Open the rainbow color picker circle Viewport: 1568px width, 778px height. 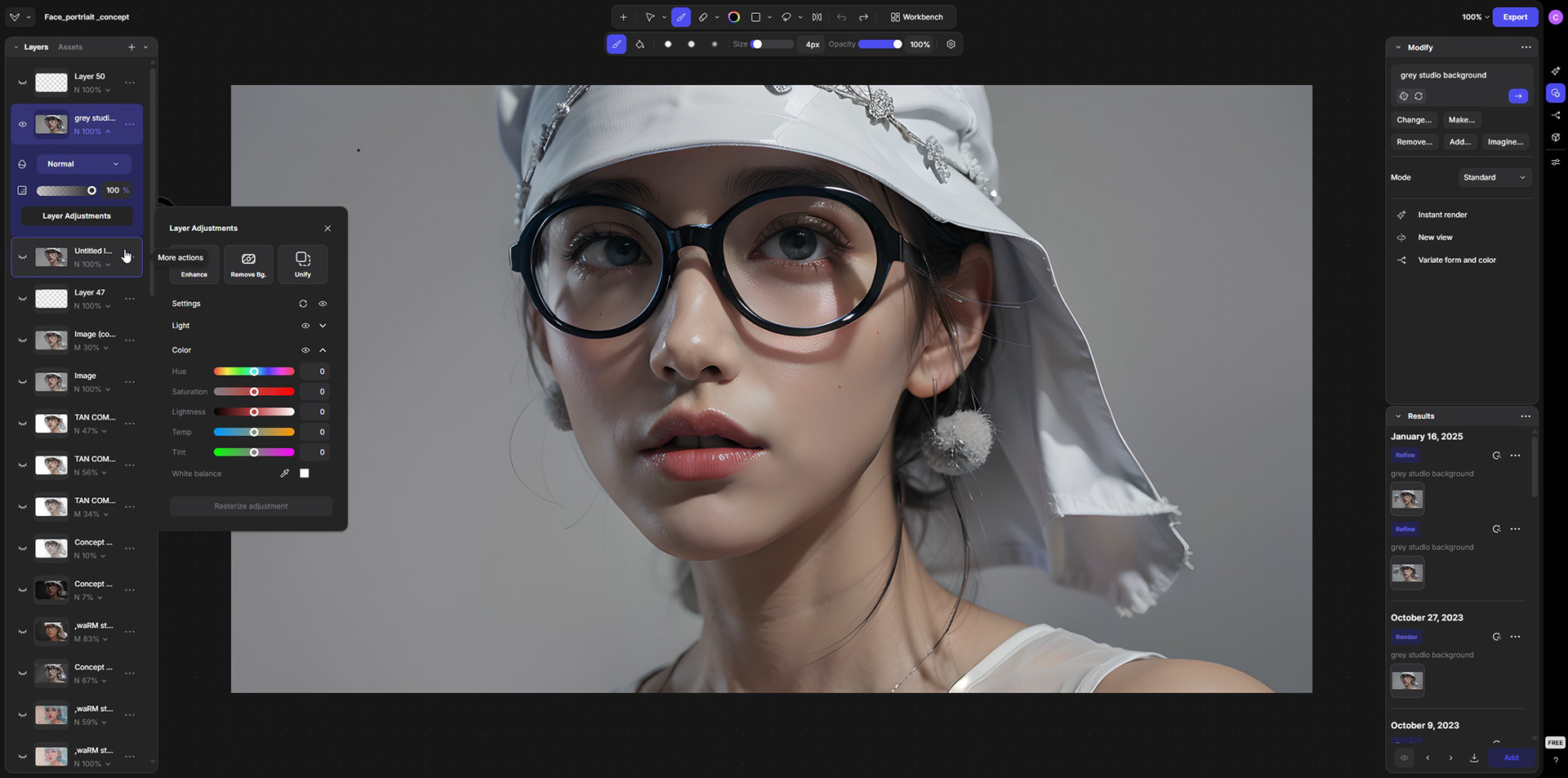pyautogui.click(x=734, y=17)
